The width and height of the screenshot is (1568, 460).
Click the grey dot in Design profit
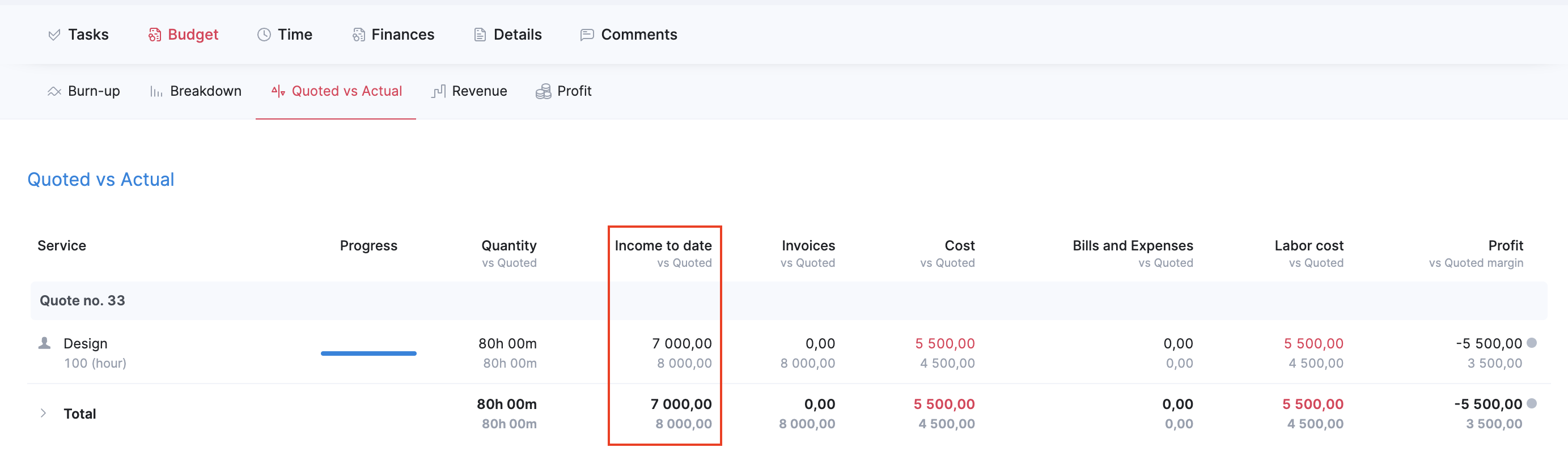[1532, 343]
